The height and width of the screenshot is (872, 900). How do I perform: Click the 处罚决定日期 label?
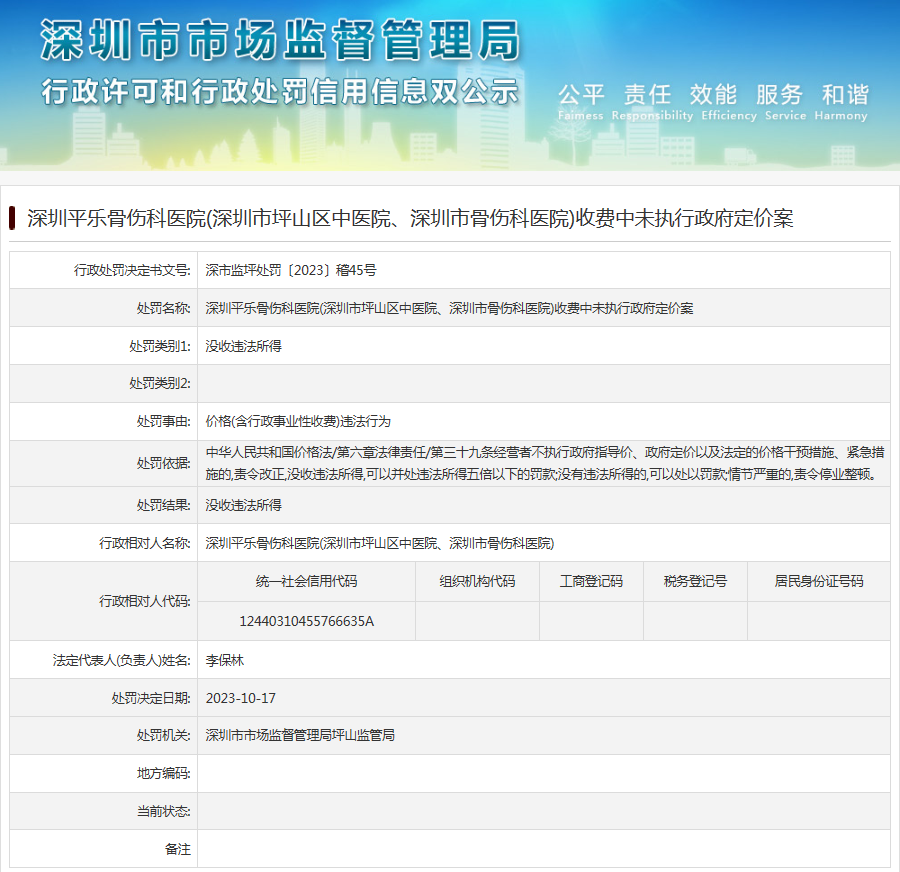(151, 698)
